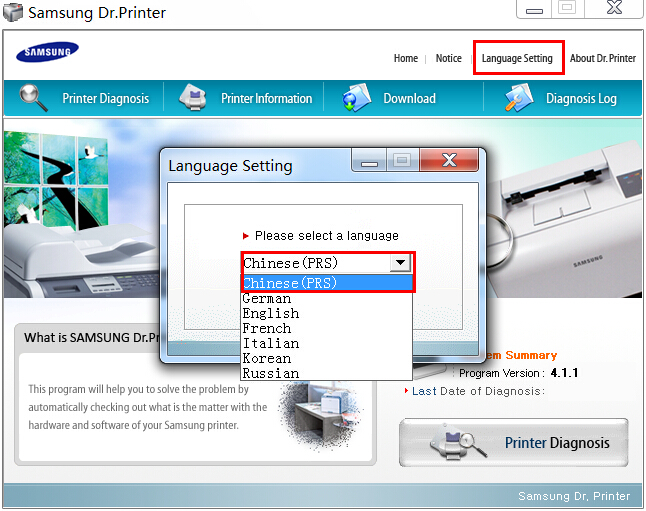Image resolution: width=646 pixels, height=511 pixels.
Task: Click the large Printer Diagnosis button
Action: click(514, 443)
